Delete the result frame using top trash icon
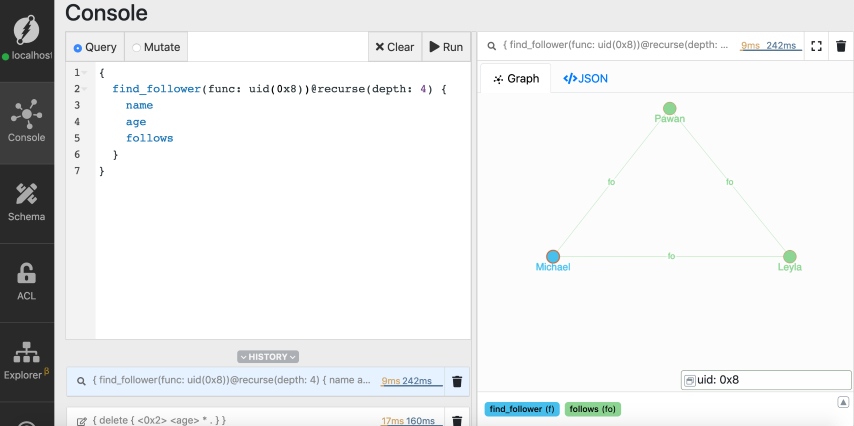Viewport: 854px width, 426px height. pyautogui.click(x=841, y=46)
